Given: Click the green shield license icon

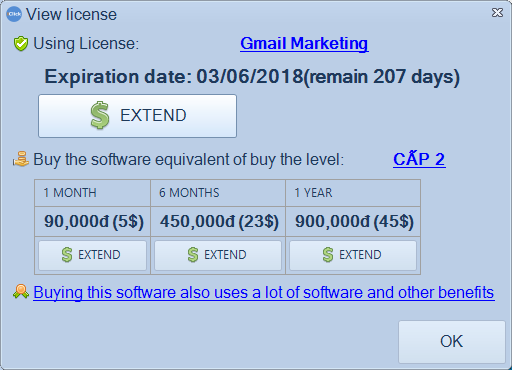Looking at the screenshot, I should click(x=21, y=44).
